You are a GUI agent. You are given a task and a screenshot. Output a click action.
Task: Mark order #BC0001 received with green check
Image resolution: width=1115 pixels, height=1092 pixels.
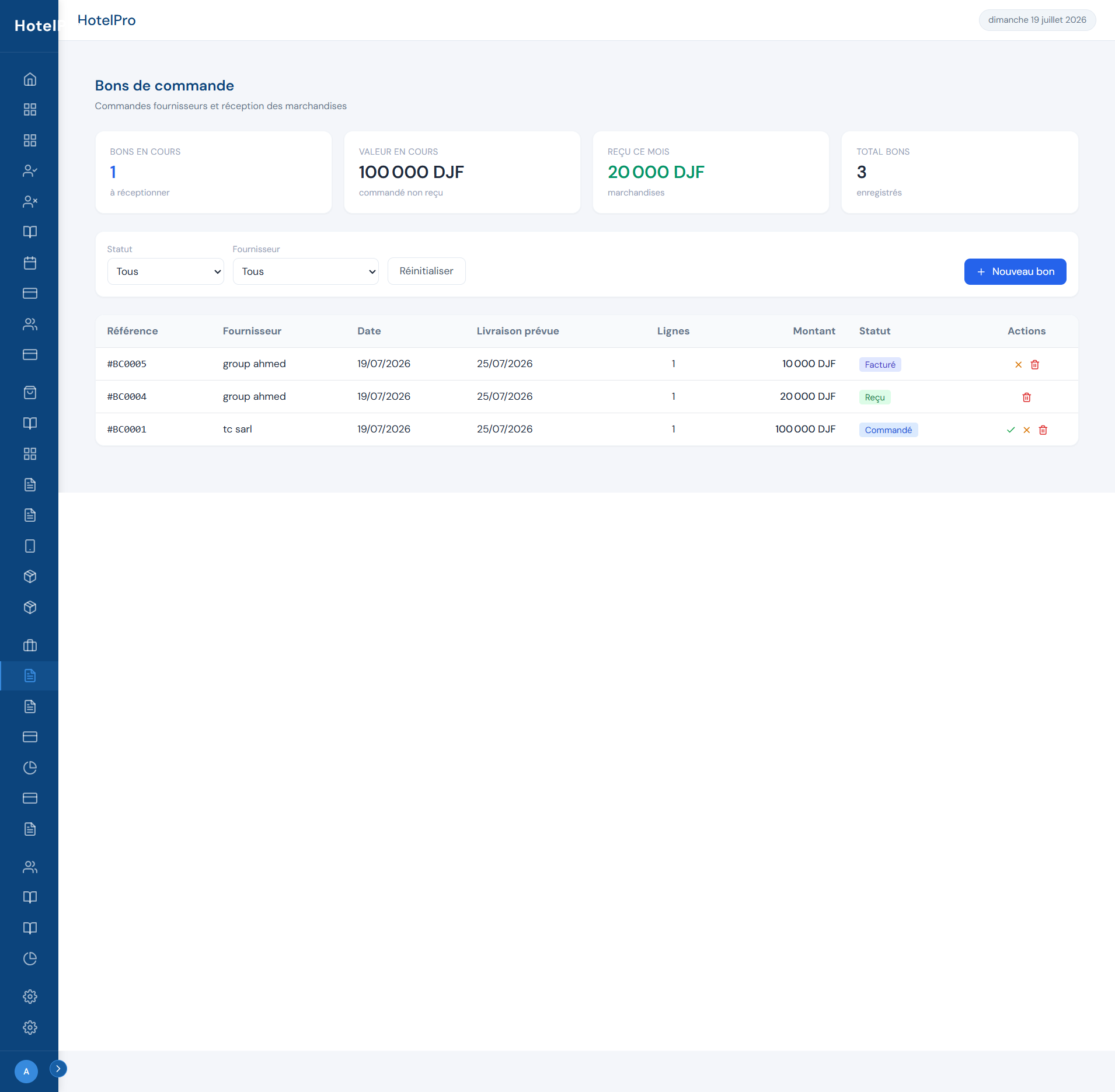(x=1011, y=430)
